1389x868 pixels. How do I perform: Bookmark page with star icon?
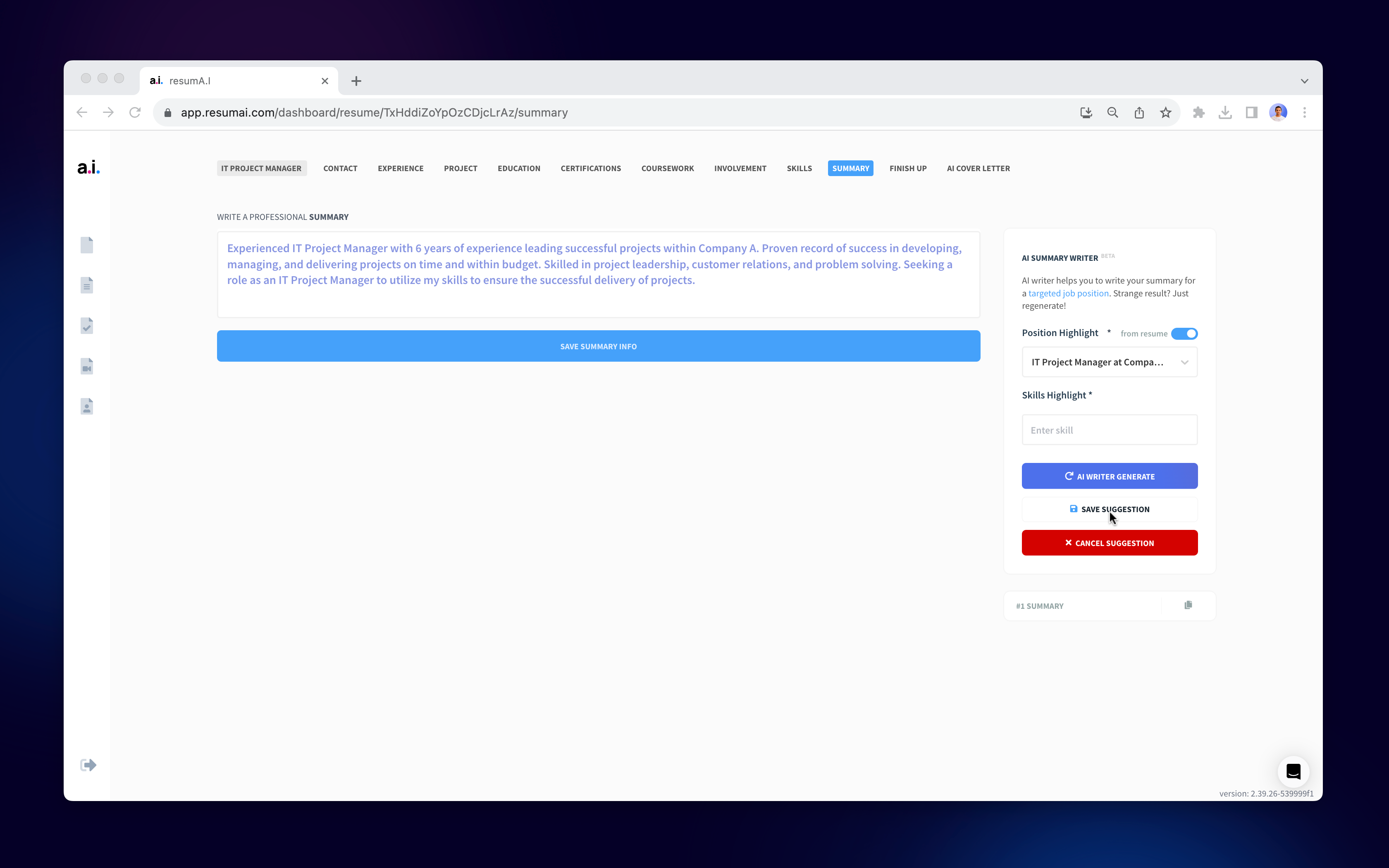(x=1165, y=112)
